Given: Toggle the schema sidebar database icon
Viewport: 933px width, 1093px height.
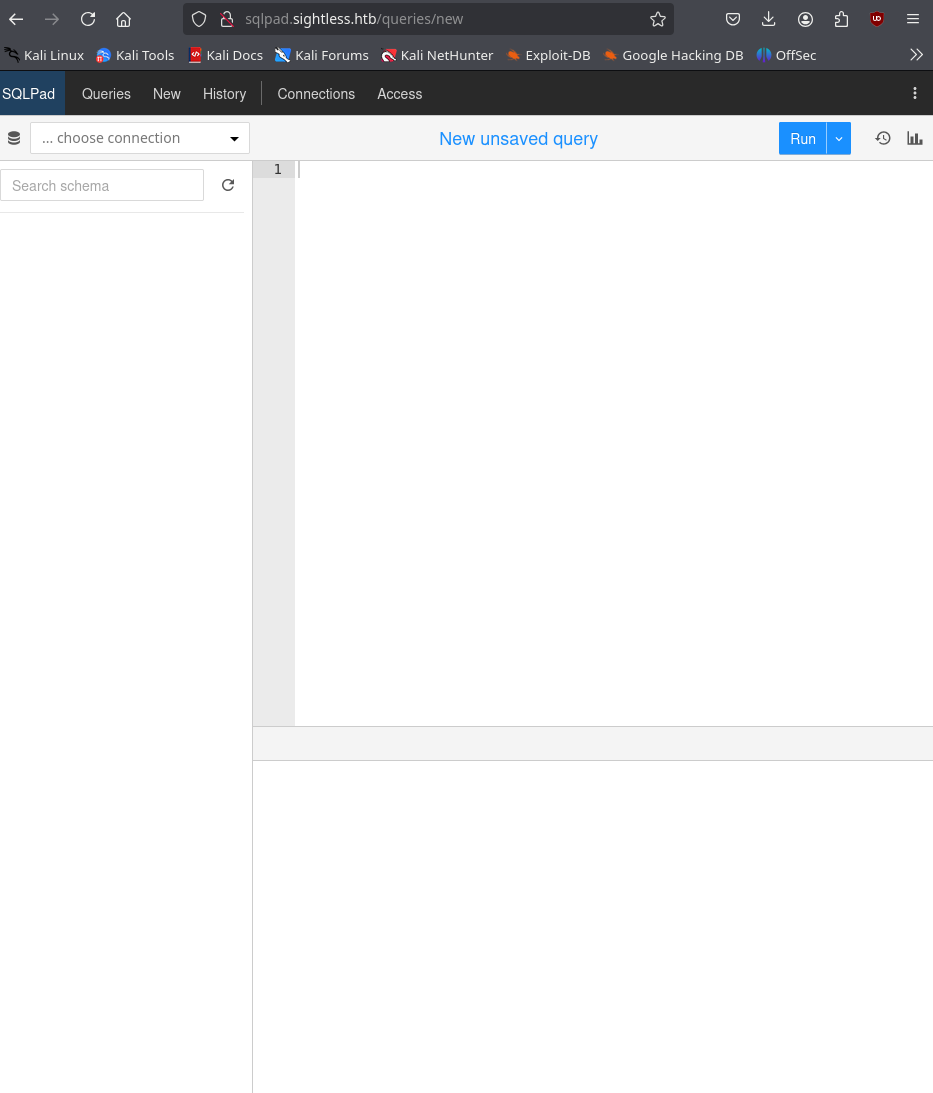Looking at the screenshot, I should (14, 138).
